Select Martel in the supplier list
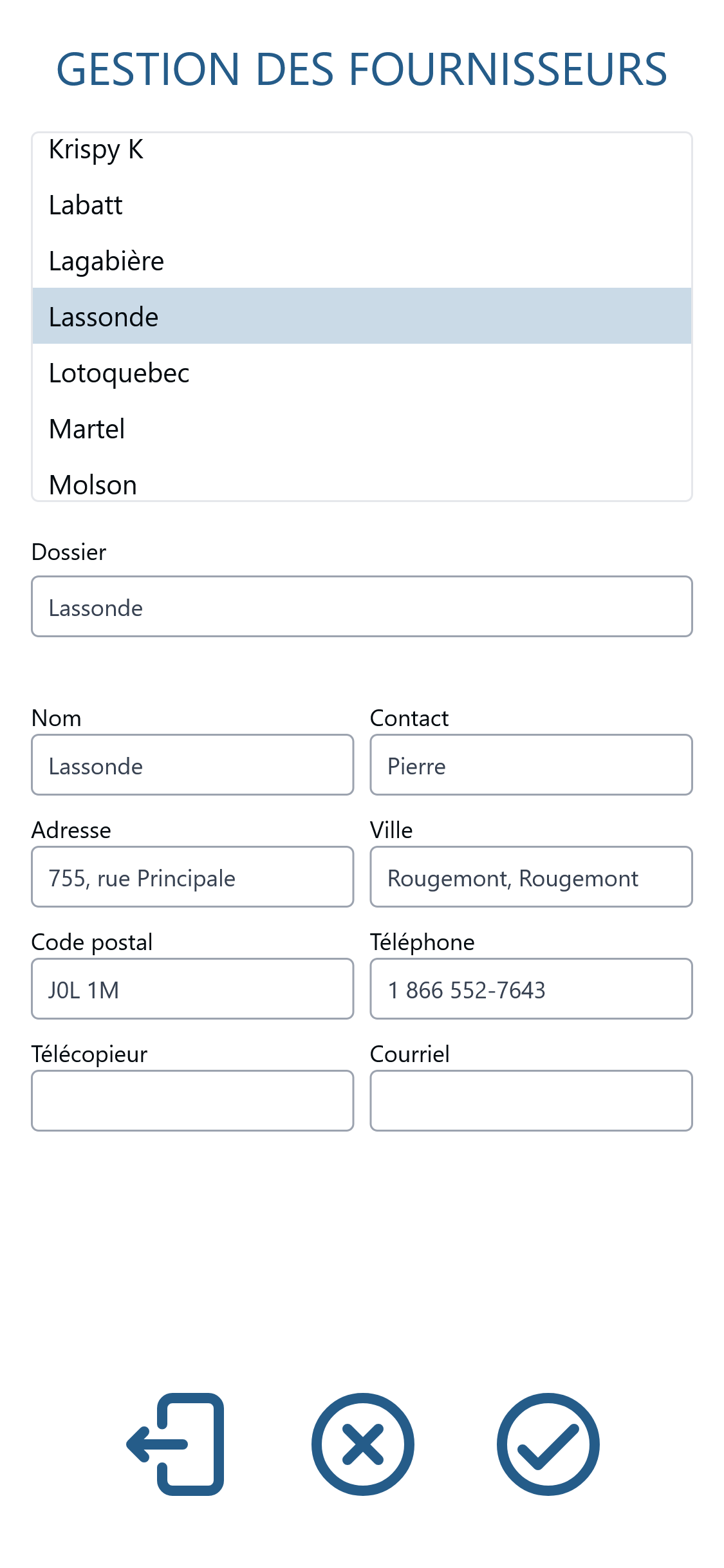Image resolution: width=724 pixels, height=1568 pixels. pos(362,428)
